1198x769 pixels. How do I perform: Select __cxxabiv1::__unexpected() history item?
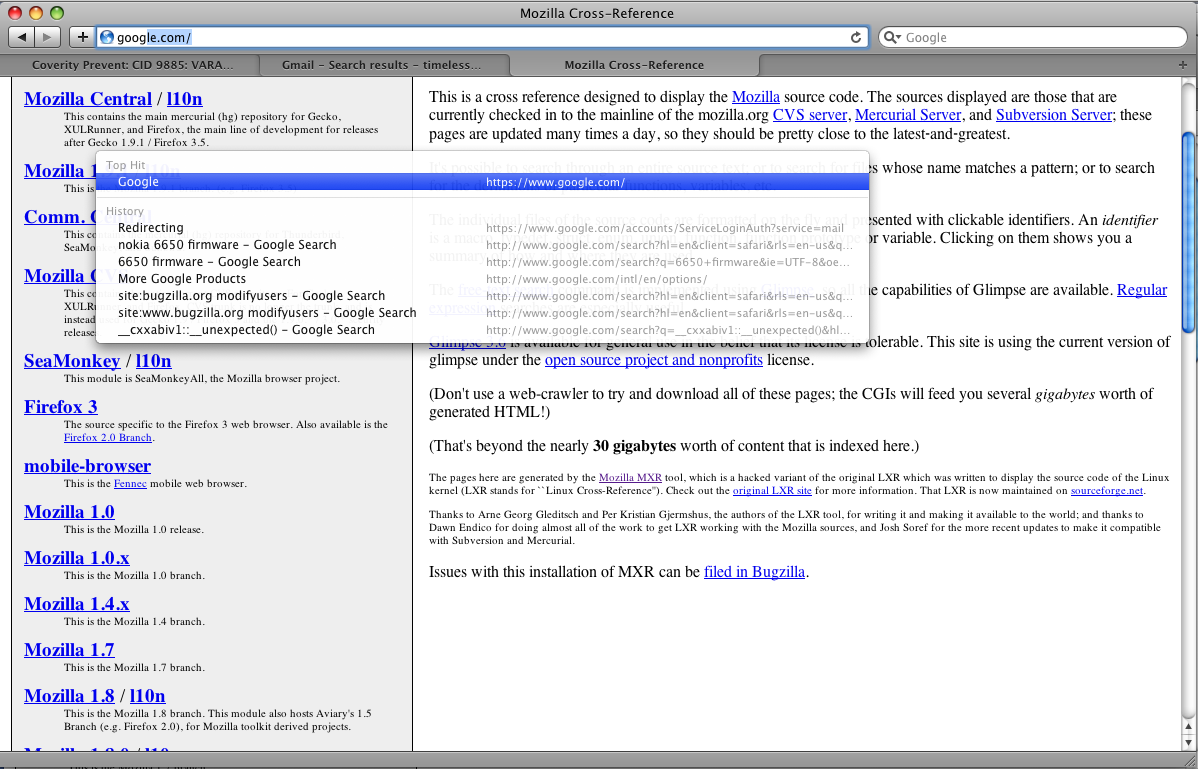tap(482, 330)
